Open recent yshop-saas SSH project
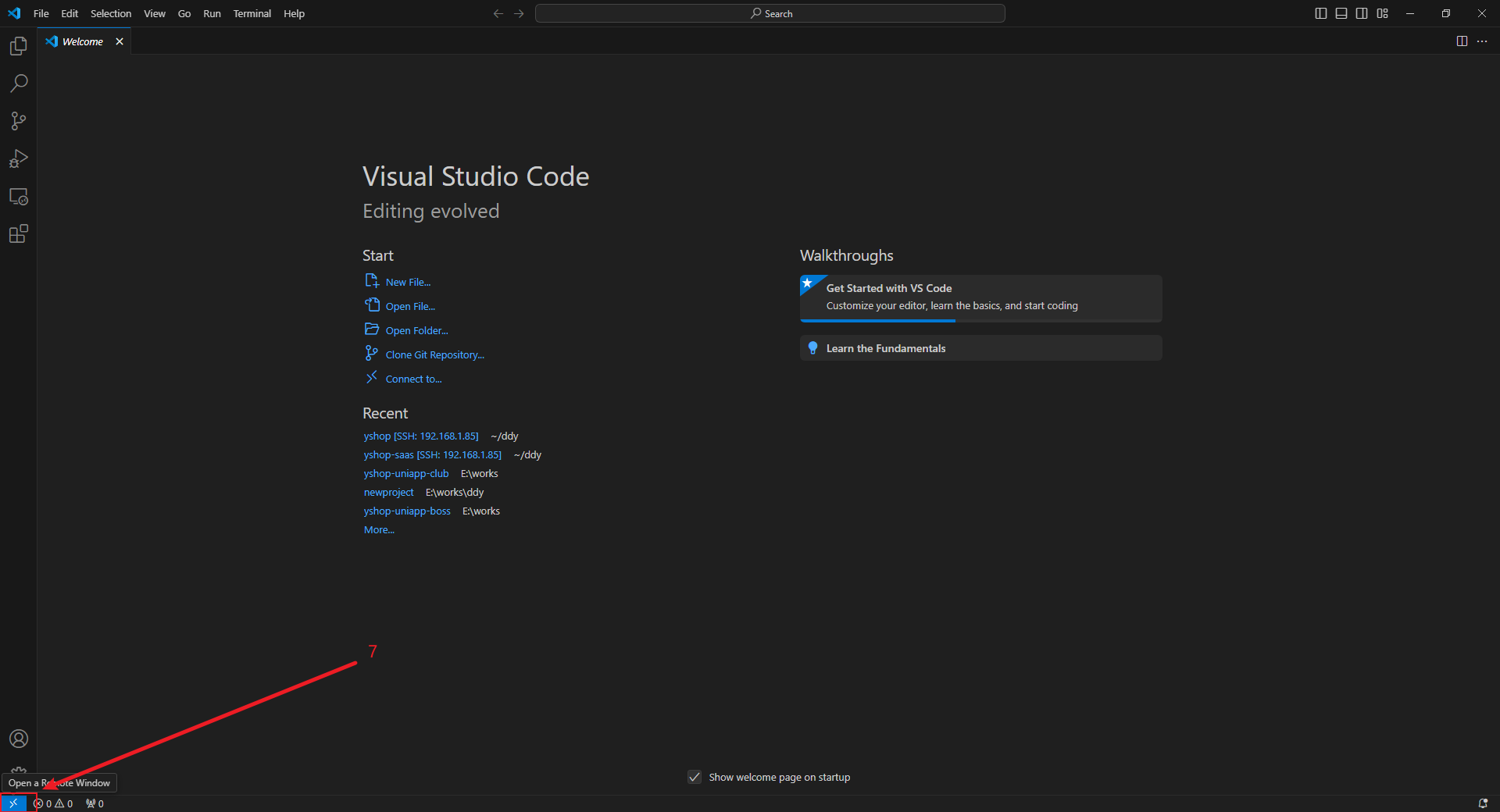Screen dimensions: 1500x812 coord(433,455)
